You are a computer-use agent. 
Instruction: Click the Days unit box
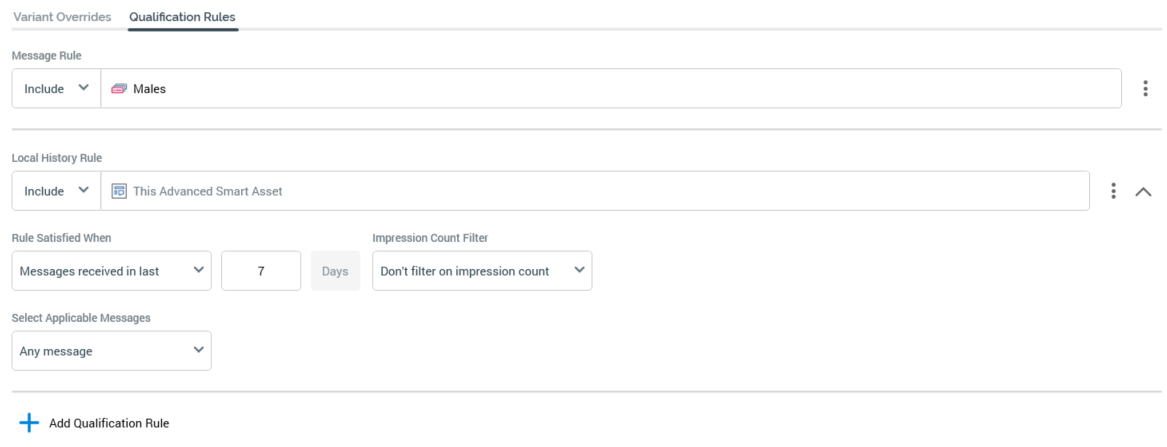pos(335,271)
